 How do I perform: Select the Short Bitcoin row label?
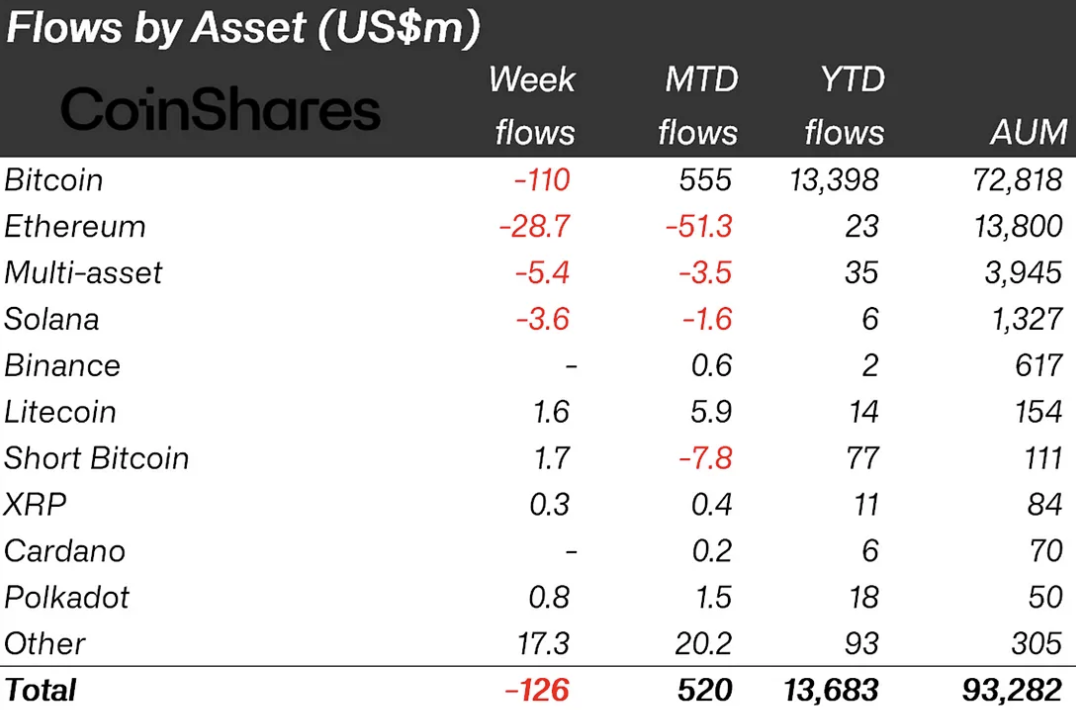[x=97, y=458]
